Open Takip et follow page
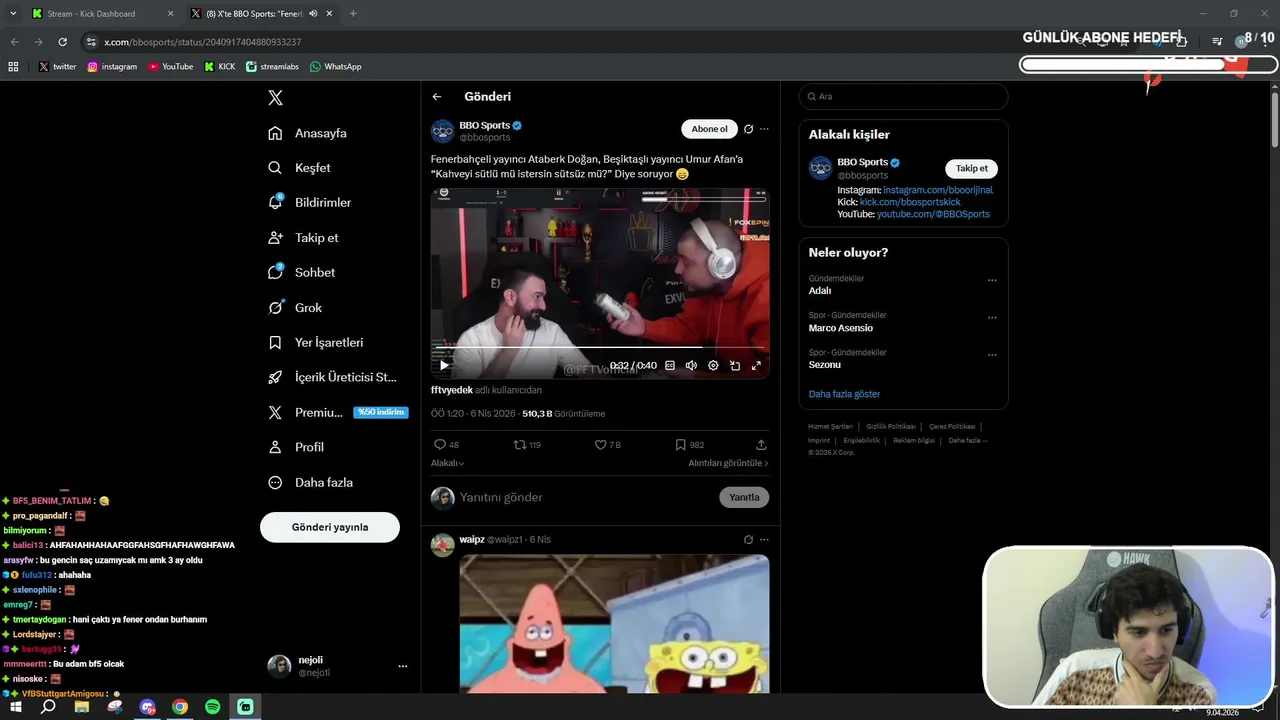 304,238
